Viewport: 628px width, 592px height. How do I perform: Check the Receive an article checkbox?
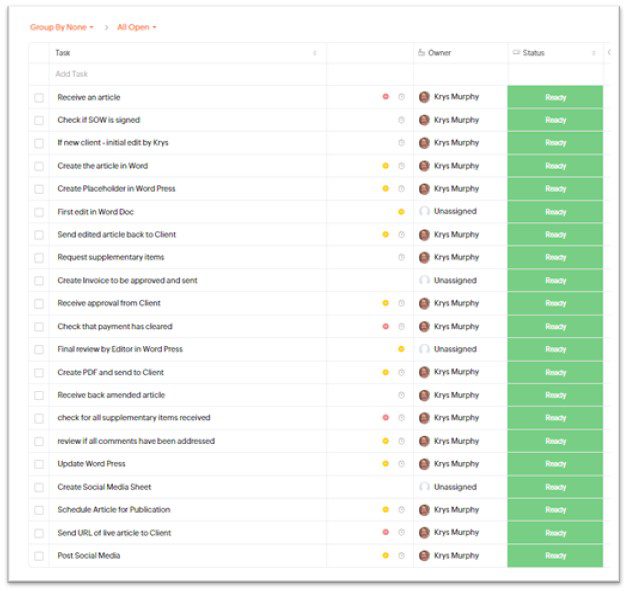tap(39, 98)
